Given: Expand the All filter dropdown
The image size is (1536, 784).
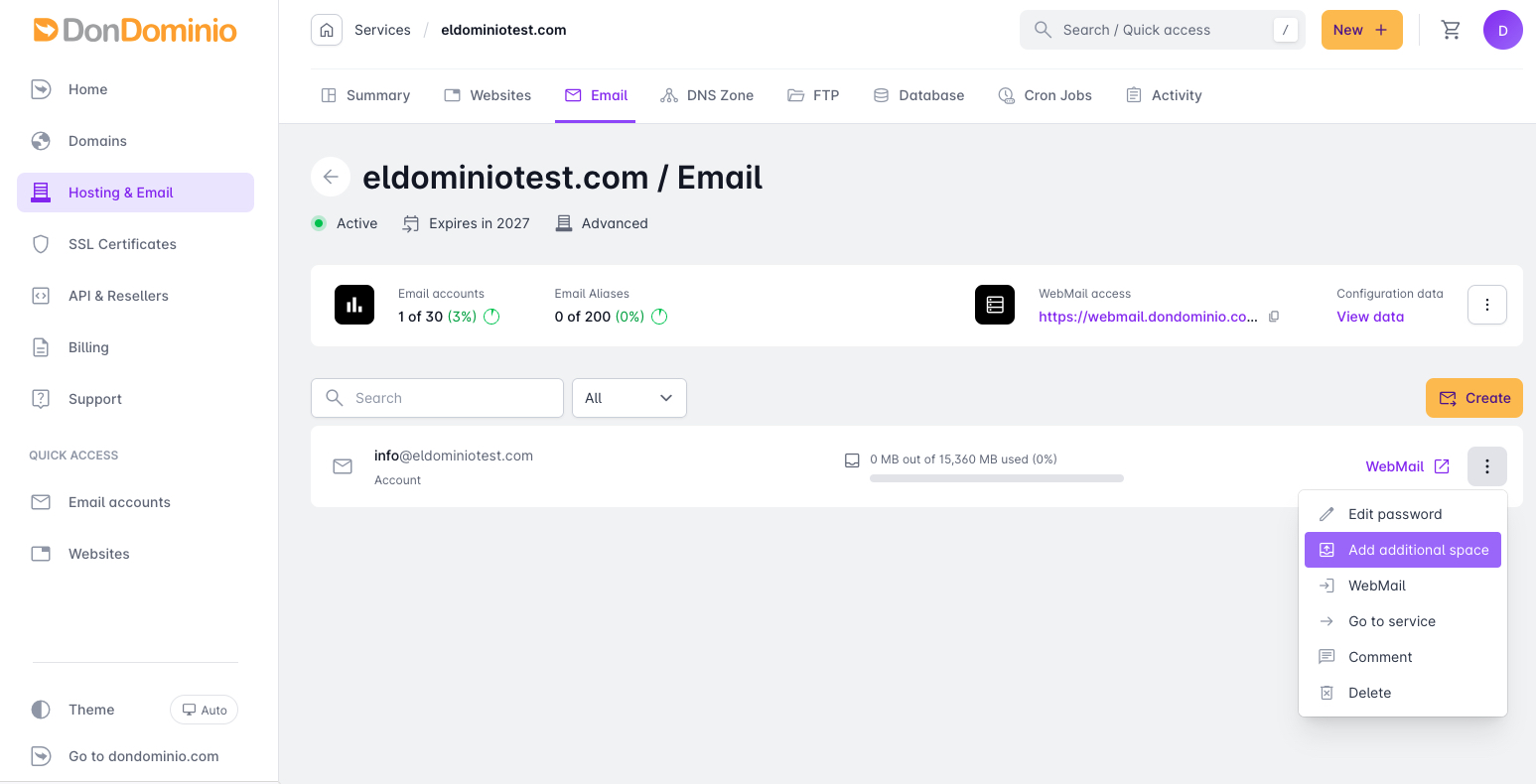Looking at the screenshot, I should pyautogui.click(x=629, y=398).
